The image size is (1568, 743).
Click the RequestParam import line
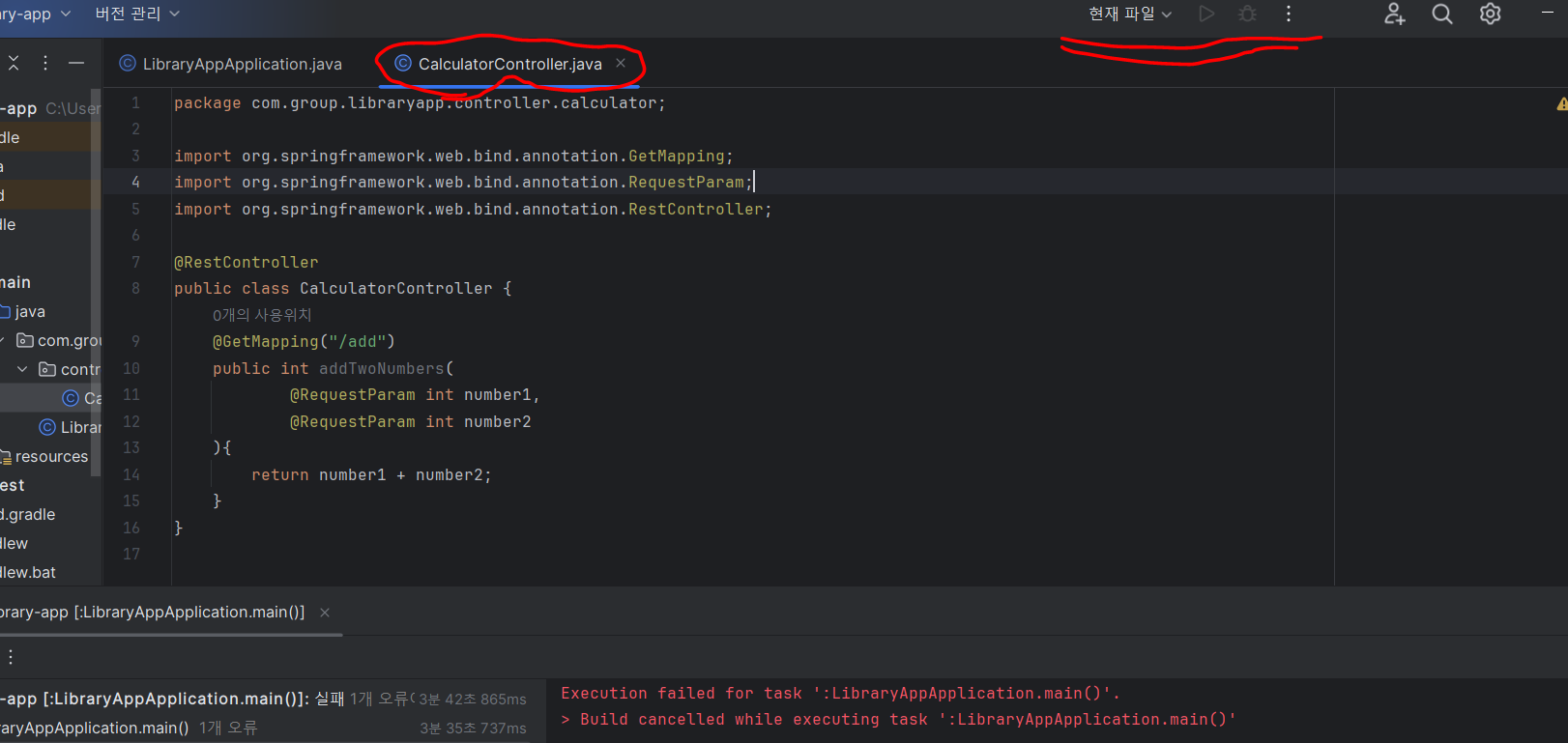coord(463,183)
